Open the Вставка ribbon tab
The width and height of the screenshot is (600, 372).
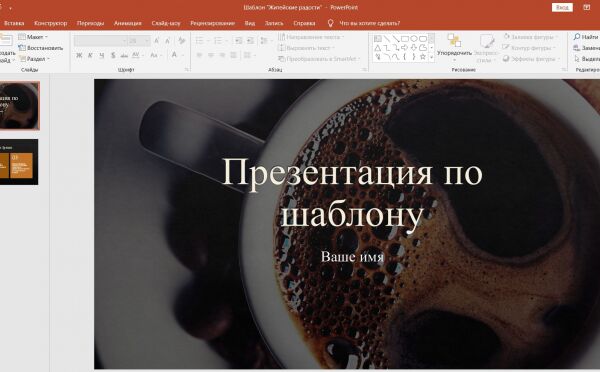(14, 23)
